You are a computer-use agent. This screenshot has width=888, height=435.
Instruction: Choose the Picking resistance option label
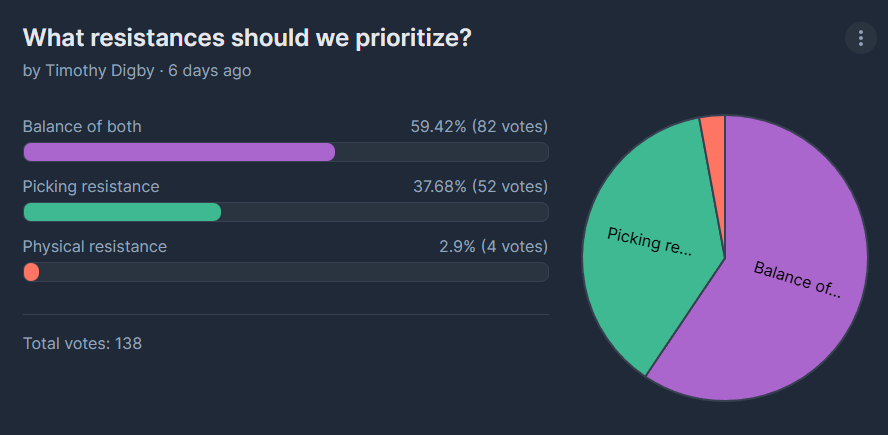91,186
